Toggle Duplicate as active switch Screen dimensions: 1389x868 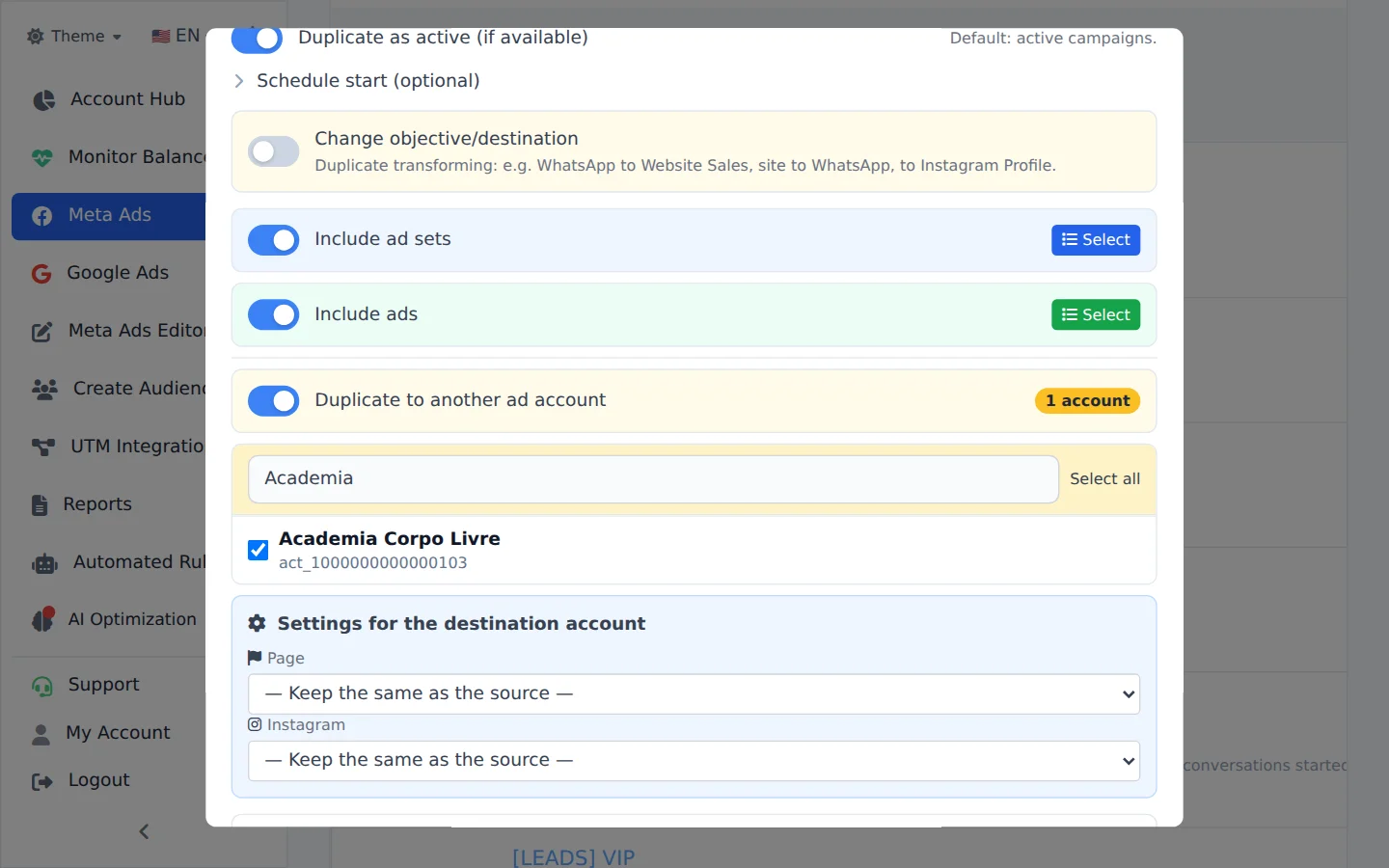(x=257, y=39)
